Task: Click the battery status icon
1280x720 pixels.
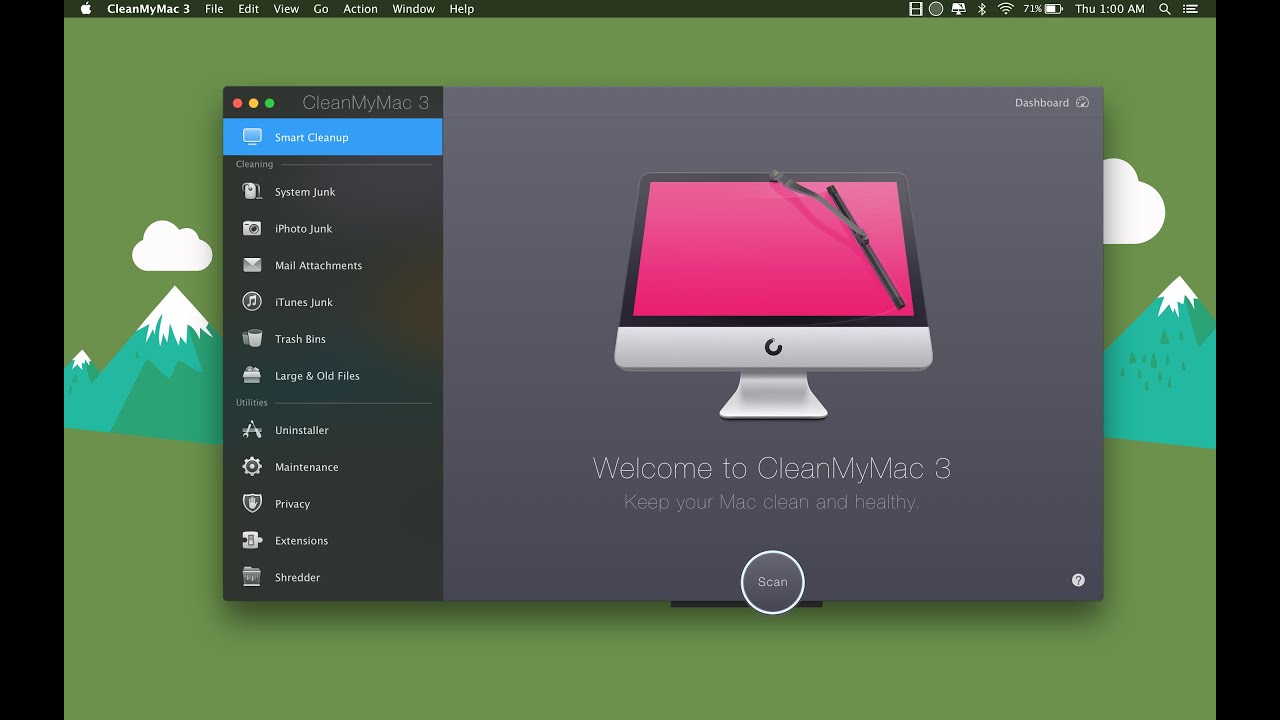Action: (x=1053, y=9)
